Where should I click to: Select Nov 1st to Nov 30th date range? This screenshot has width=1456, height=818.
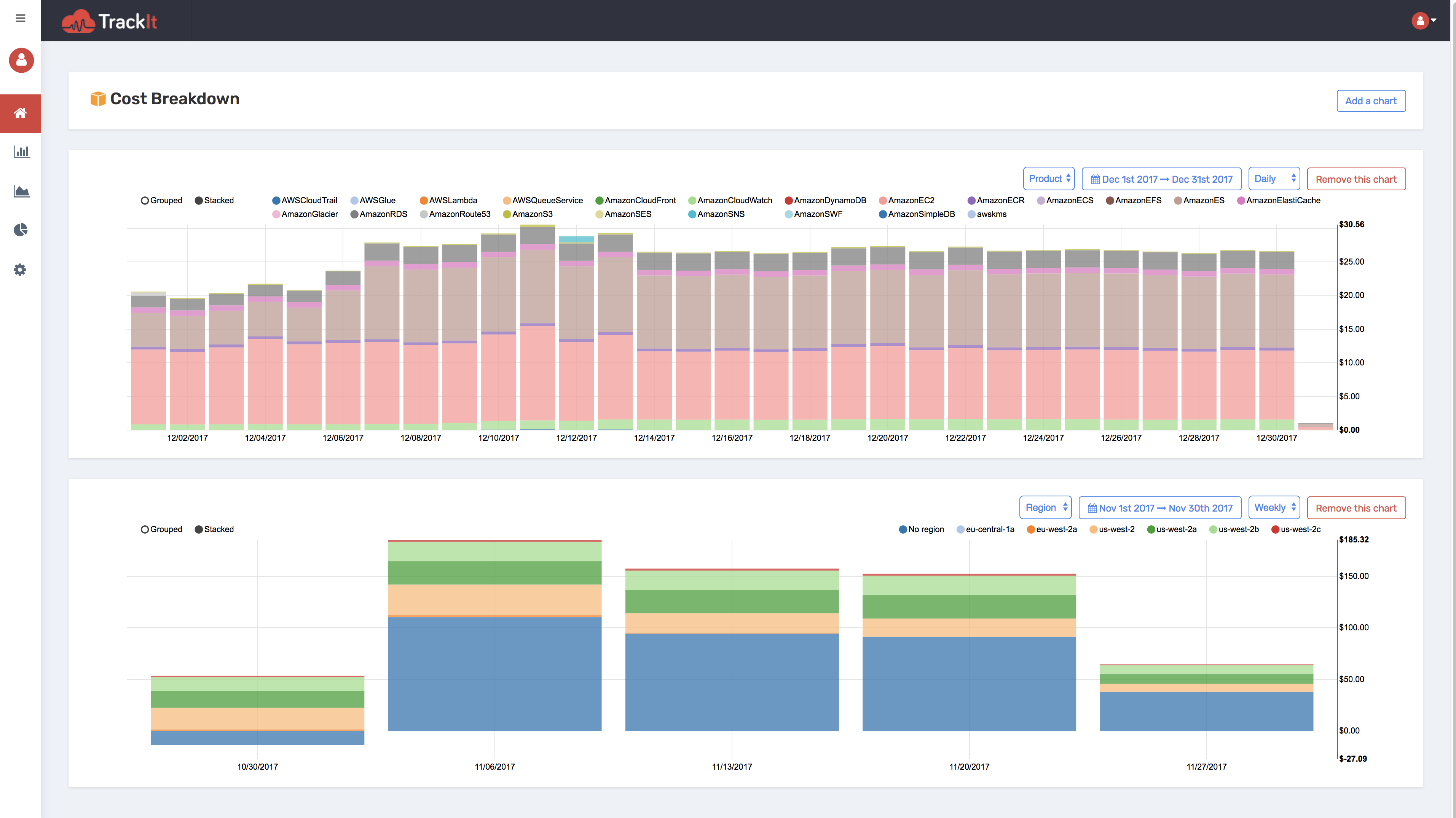[x=1159, y=507]
